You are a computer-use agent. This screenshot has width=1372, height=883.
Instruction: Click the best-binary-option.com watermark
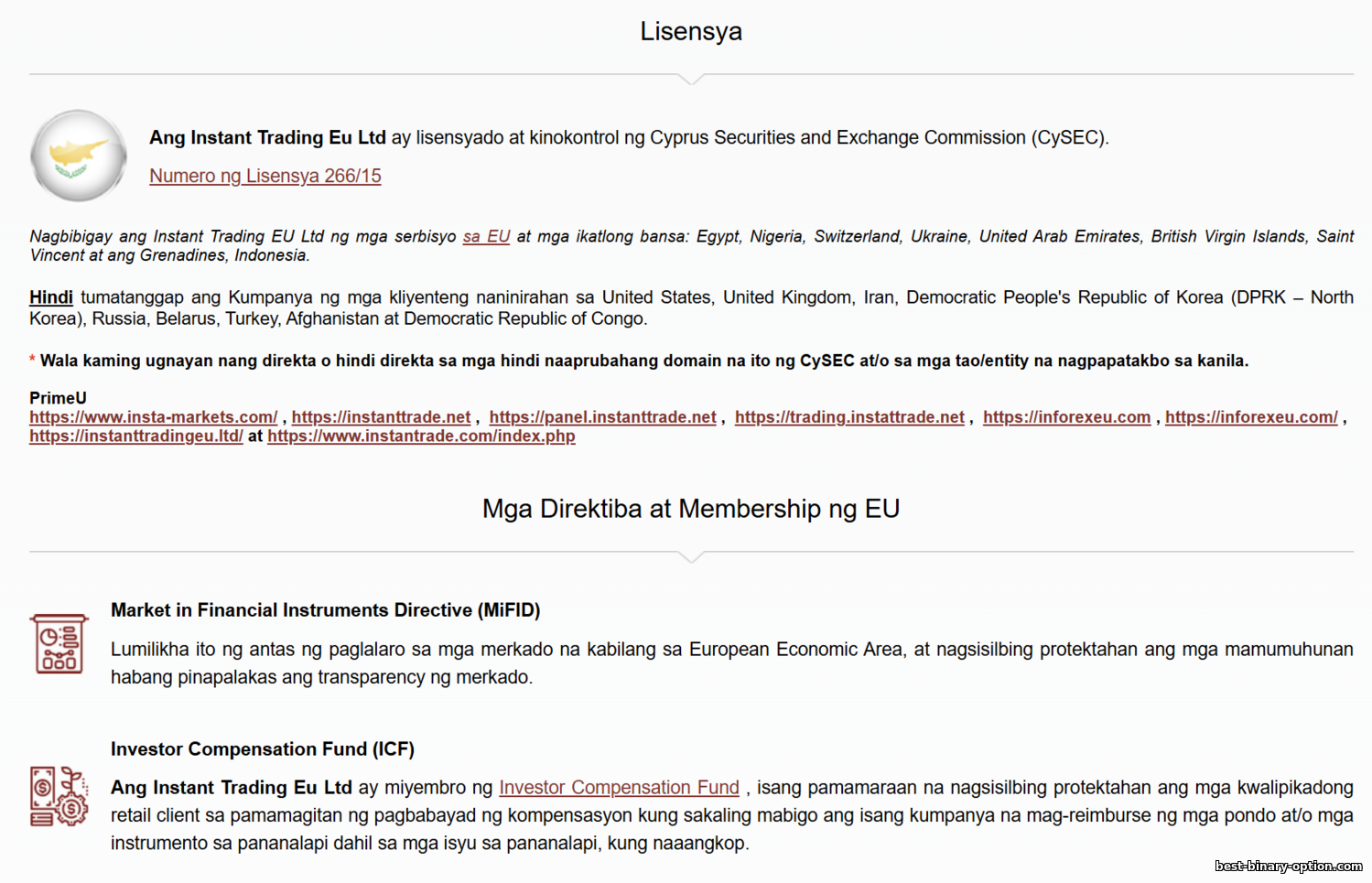[x=1288, y=866]
